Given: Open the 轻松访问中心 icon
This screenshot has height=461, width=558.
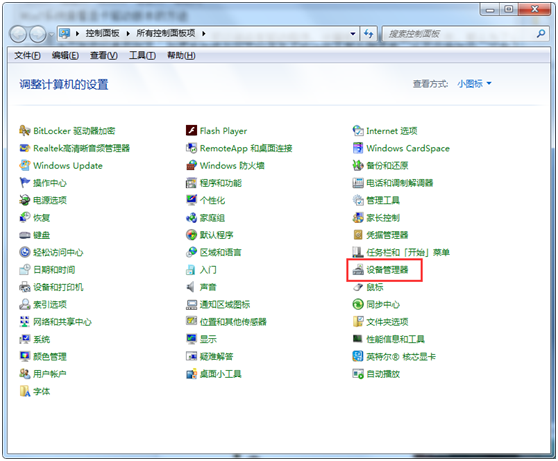Looking at the screenshot, I should tap(24, 252).
